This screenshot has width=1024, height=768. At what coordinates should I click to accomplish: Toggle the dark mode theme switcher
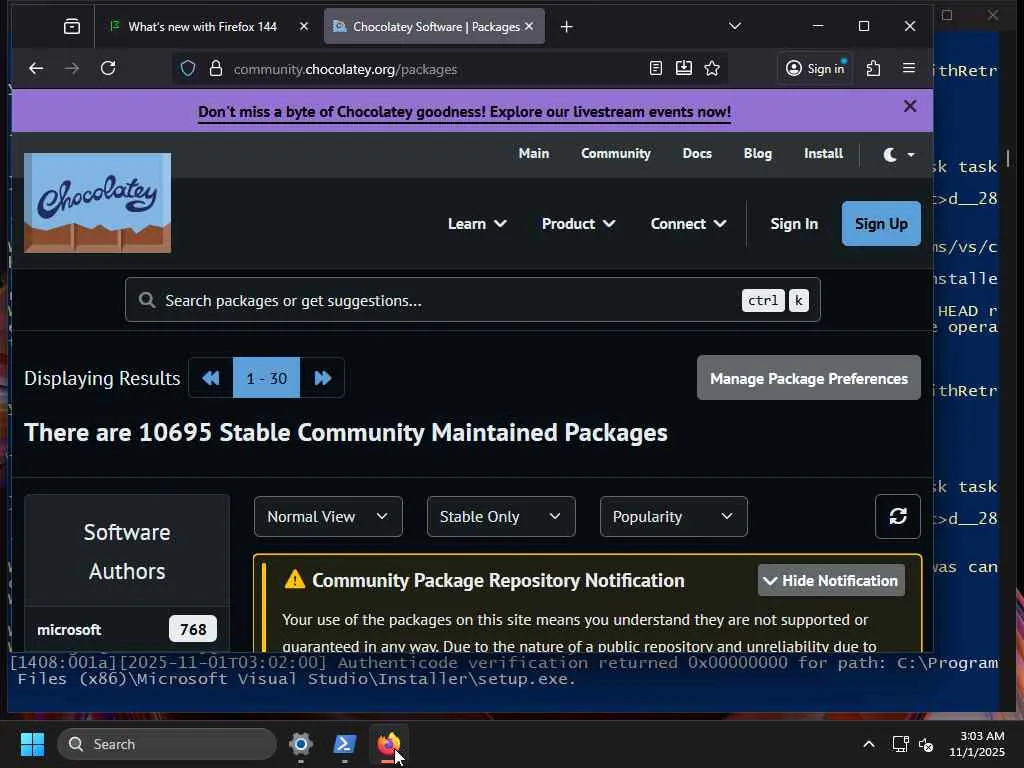pyautogui.click(x=898, y=155)
